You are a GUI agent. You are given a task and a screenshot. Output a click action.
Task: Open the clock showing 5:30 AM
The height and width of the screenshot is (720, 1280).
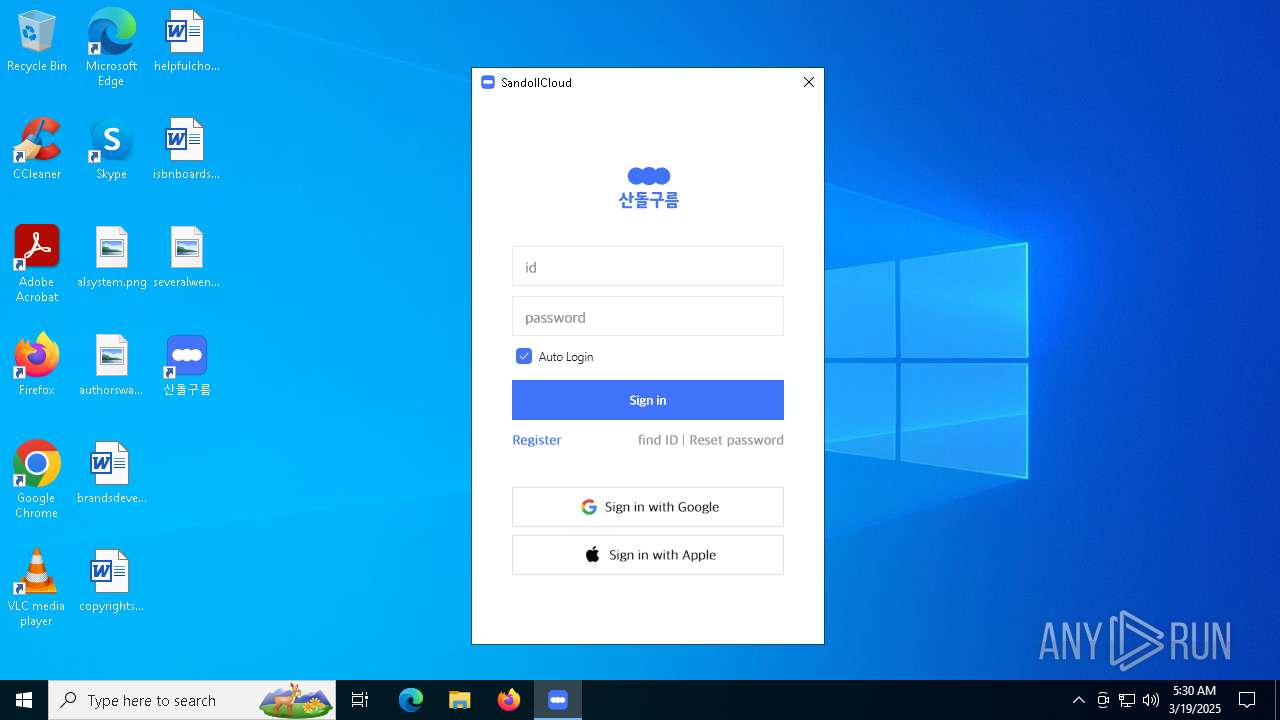coord(1195,700)
